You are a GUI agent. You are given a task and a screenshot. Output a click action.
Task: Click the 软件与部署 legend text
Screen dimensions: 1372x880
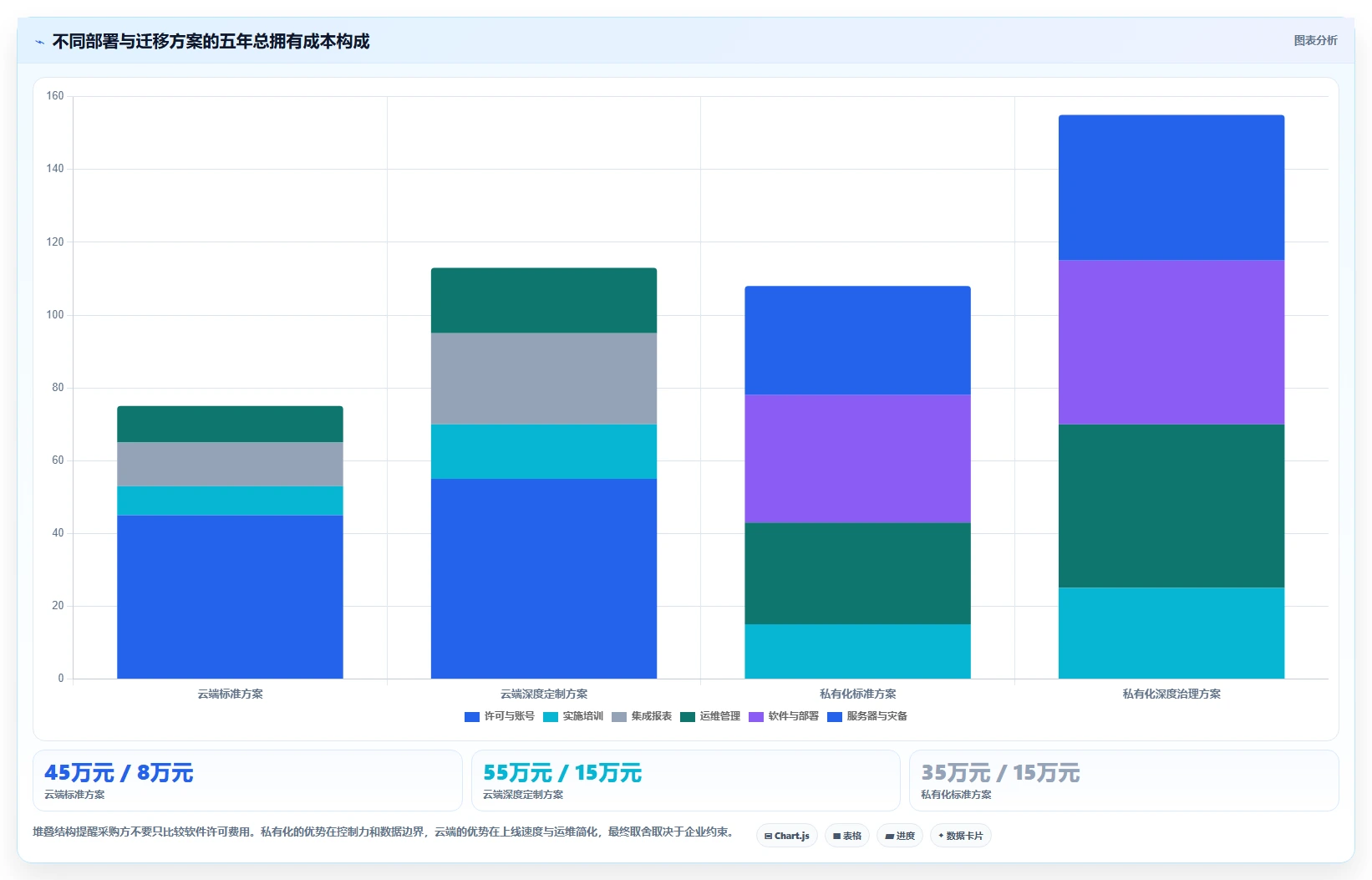pos(794,716)
